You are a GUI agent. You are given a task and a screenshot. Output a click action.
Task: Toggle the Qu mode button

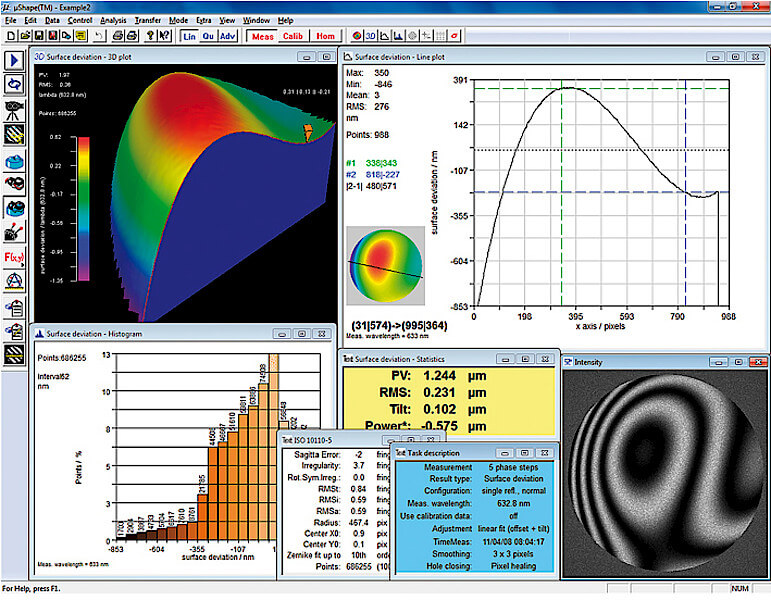pos(209,36)
